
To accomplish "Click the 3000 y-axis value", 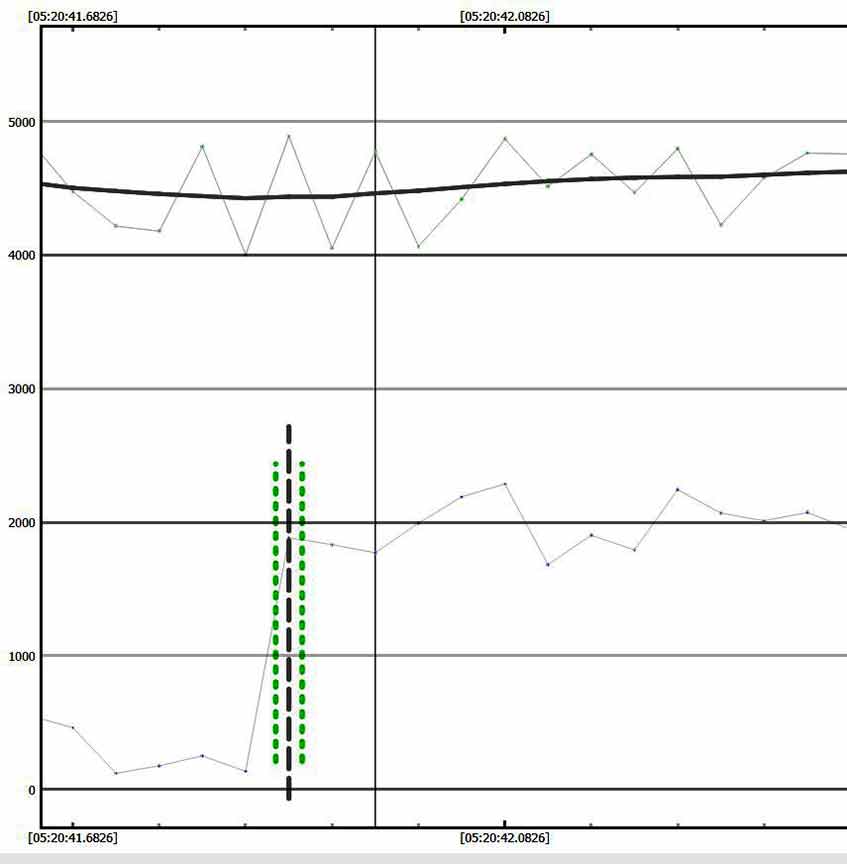I will tap(21, 389).
